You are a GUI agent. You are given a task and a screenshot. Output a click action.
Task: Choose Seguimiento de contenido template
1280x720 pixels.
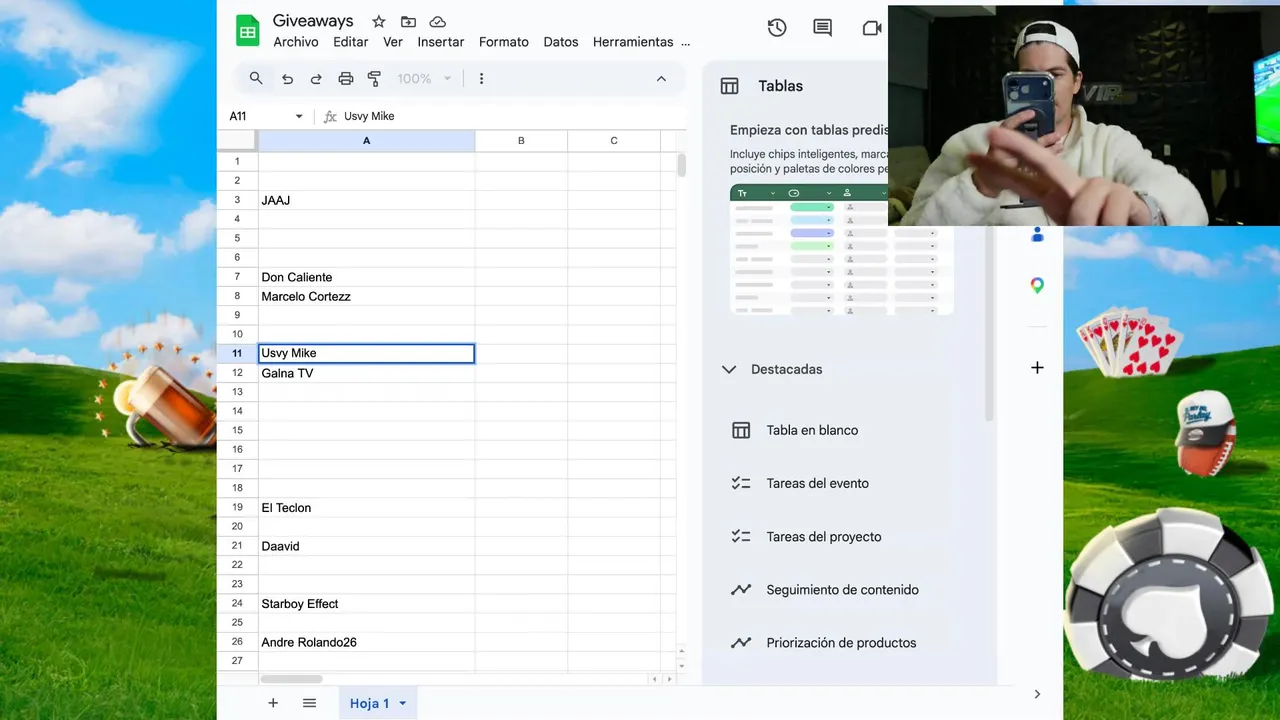842,590
